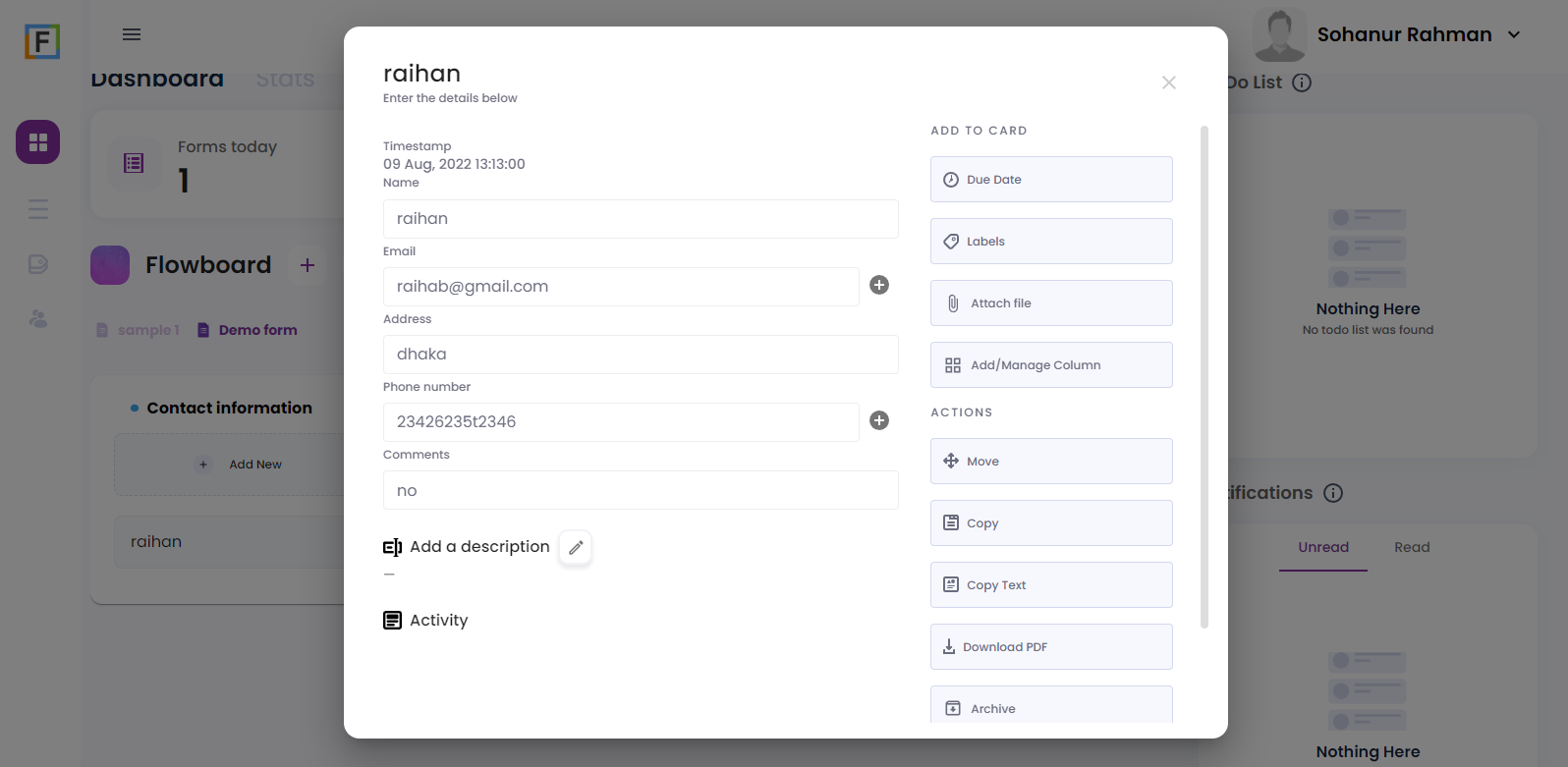1568x767 pixels.
Task: Click the plus icon next to Flowboard
Action: click(x=308, y=265)
